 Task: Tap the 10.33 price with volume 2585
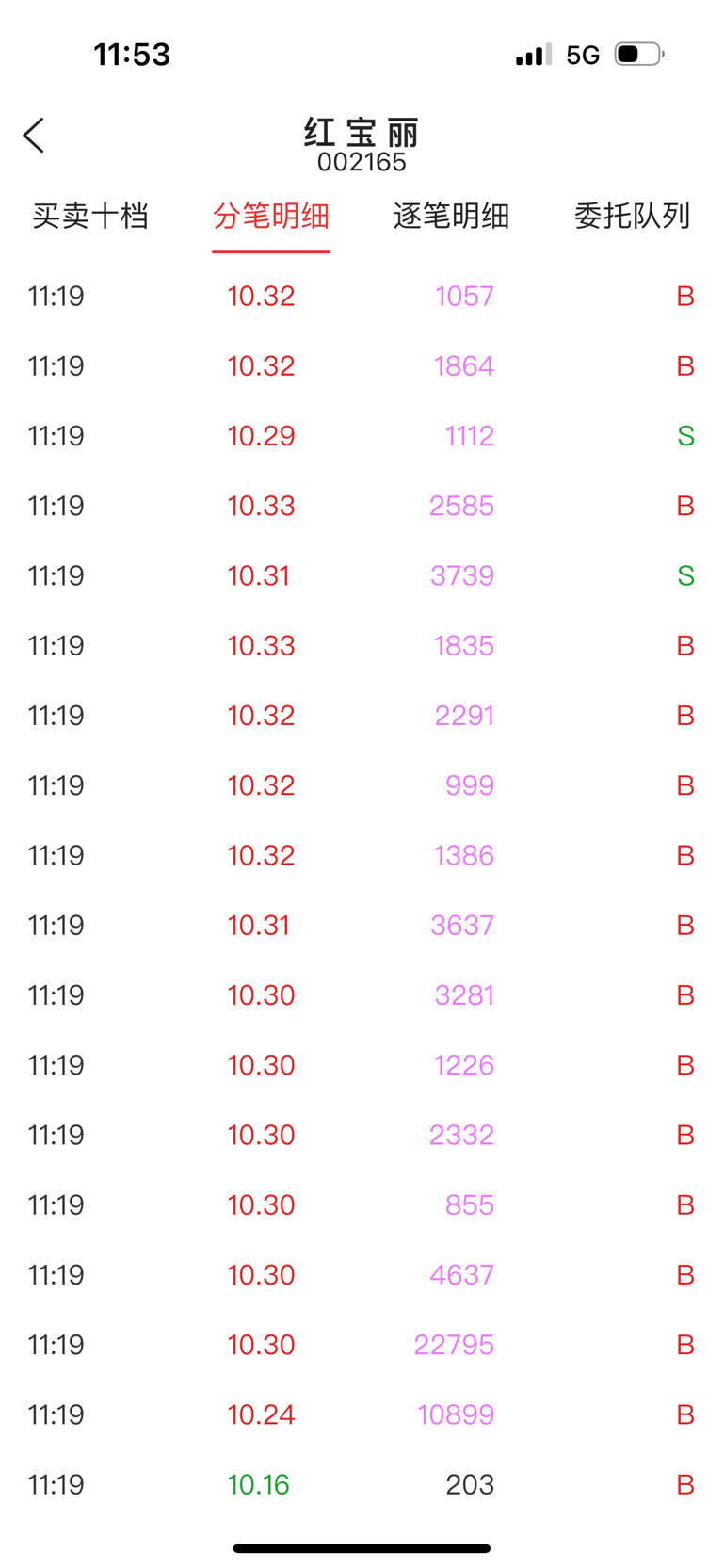(x=261, y=506)
